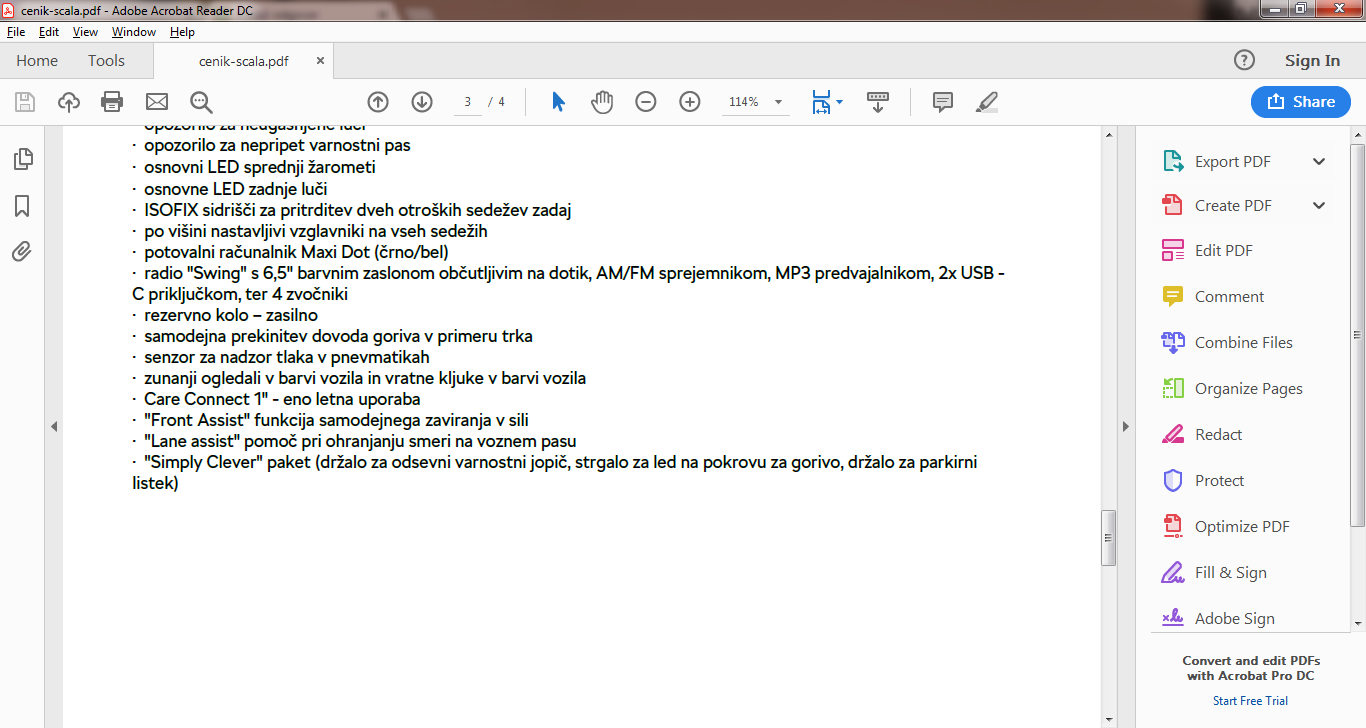This screenshot has width=1366, height=728.
Task: Collapse left navigation pane arrow
Action: (54, 426)
